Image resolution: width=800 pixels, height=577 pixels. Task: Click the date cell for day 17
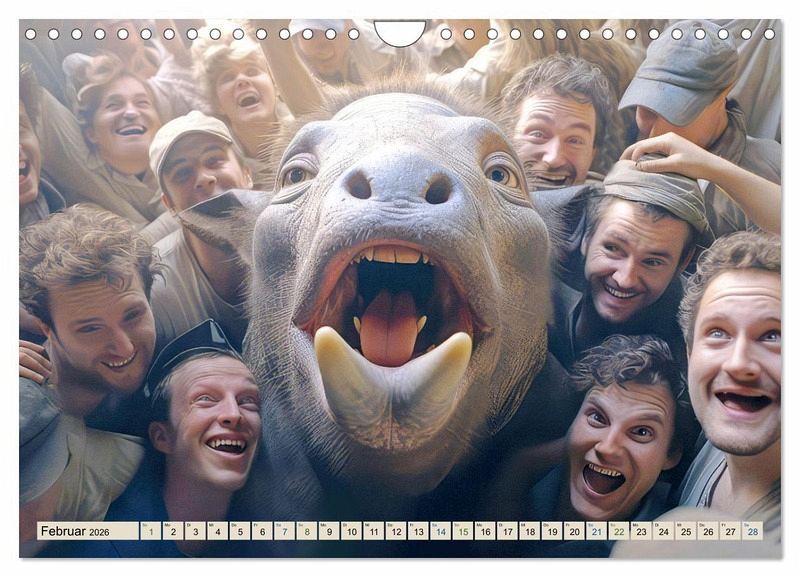click(507, 531)
